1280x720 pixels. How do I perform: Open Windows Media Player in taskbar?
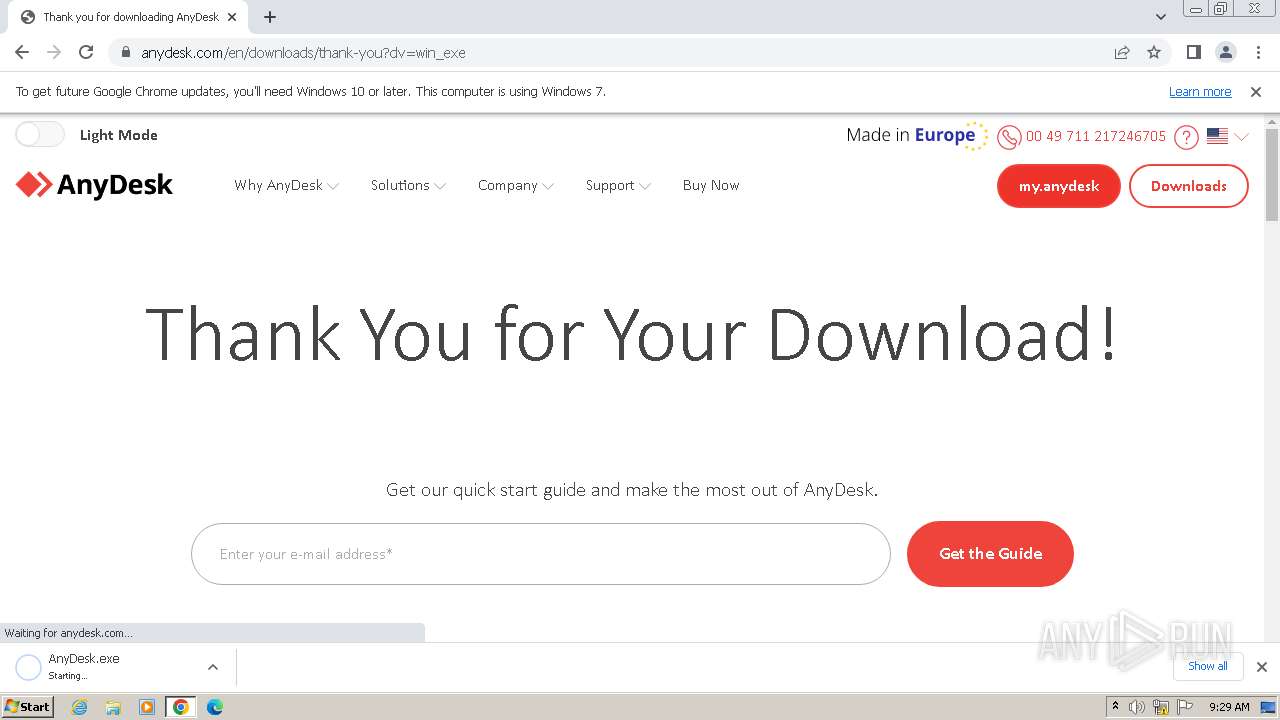(147, 707)
